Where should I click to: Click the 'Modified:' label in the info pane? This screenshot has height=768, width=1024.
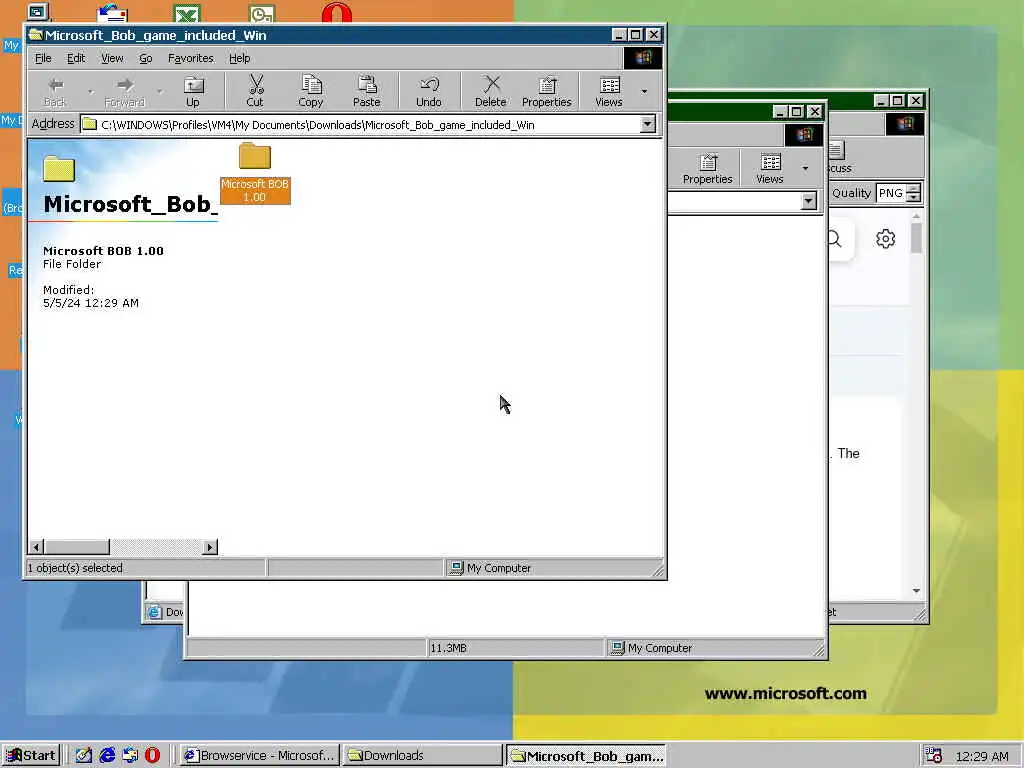click(x=69, y=289)
